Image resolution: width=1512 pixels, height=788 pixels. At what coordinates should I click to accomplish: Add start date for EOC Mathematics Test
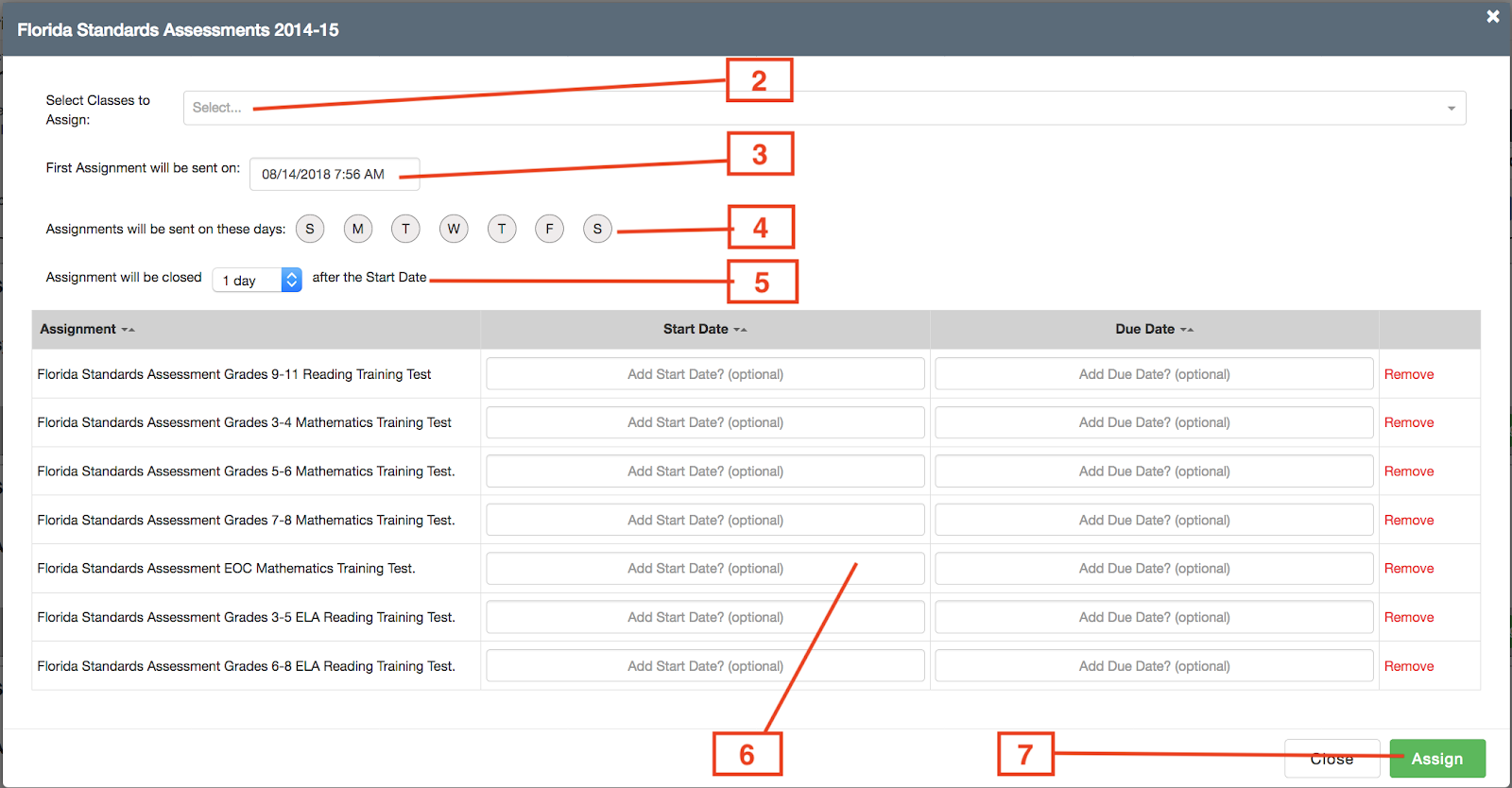tap(705, 568)
